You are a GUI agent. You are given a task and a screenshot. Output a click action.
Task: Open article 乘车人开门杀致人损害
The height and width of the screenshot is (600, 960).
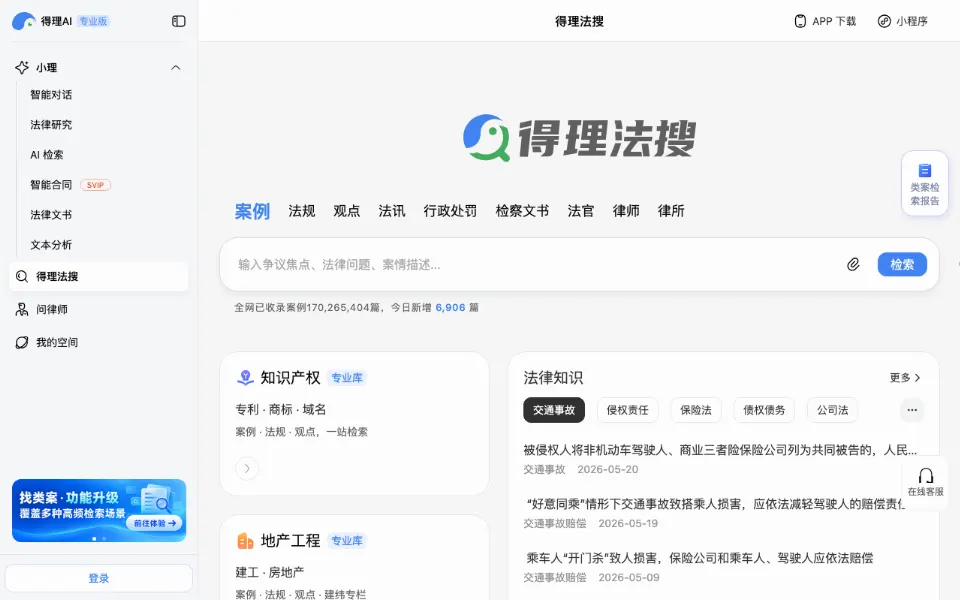699,558
